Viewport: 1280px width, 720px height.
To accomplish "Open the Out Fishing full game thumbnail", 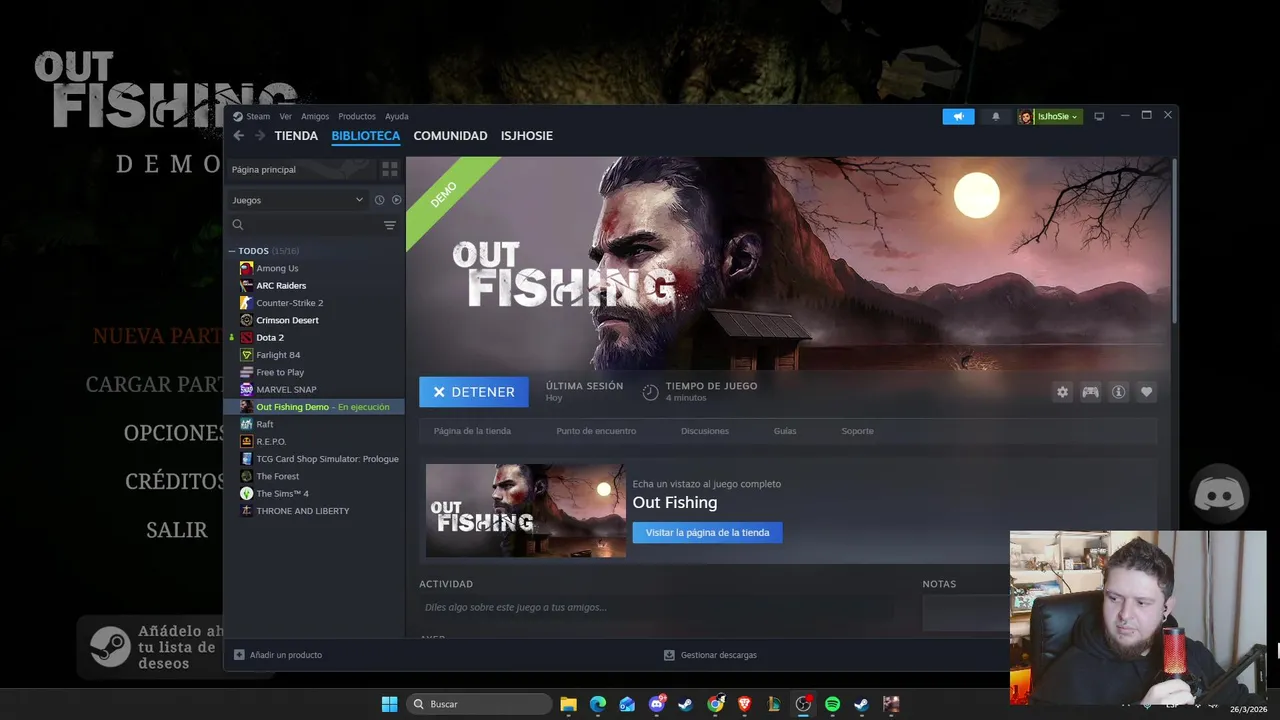I will click(525, 510).
